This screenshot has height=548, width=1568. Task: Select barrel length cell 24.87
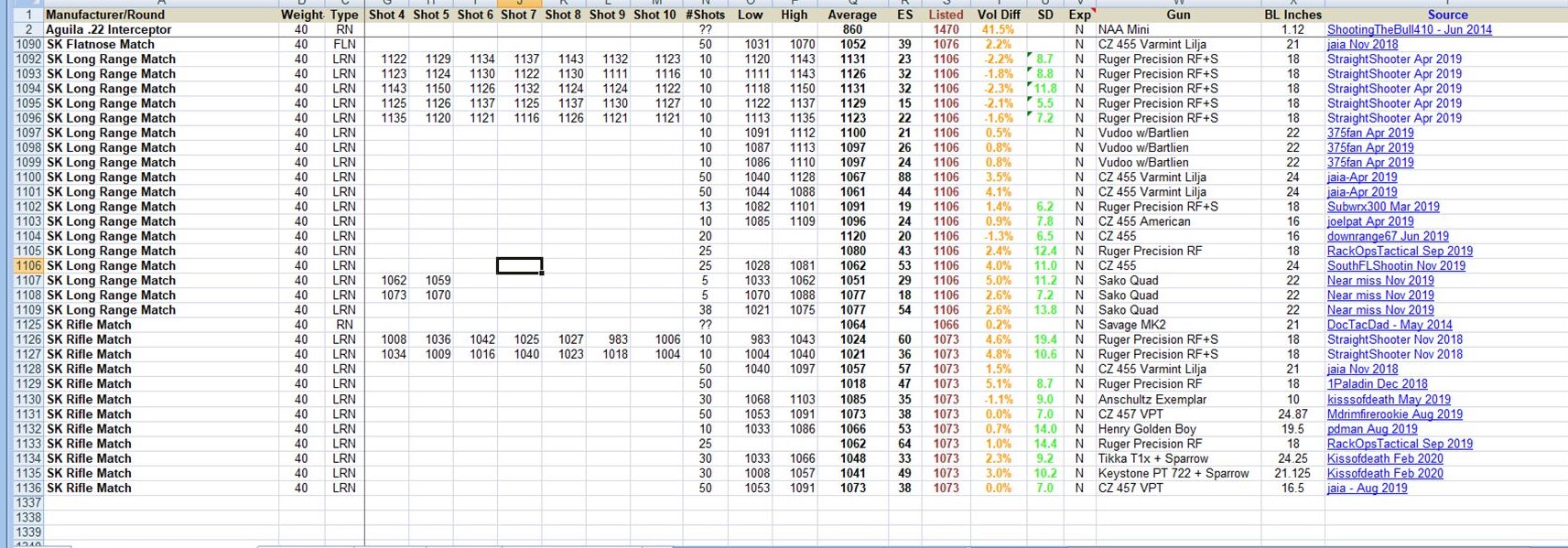(1292, 414)
